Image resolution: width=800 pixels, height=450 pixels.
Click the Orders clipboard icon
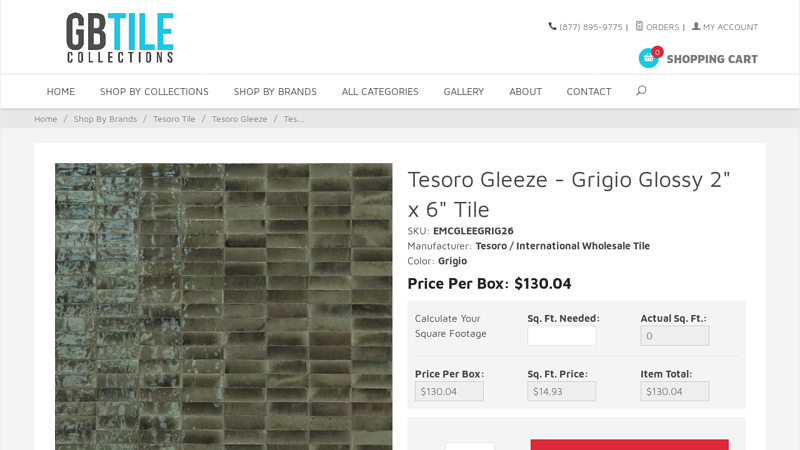point(639,26)
